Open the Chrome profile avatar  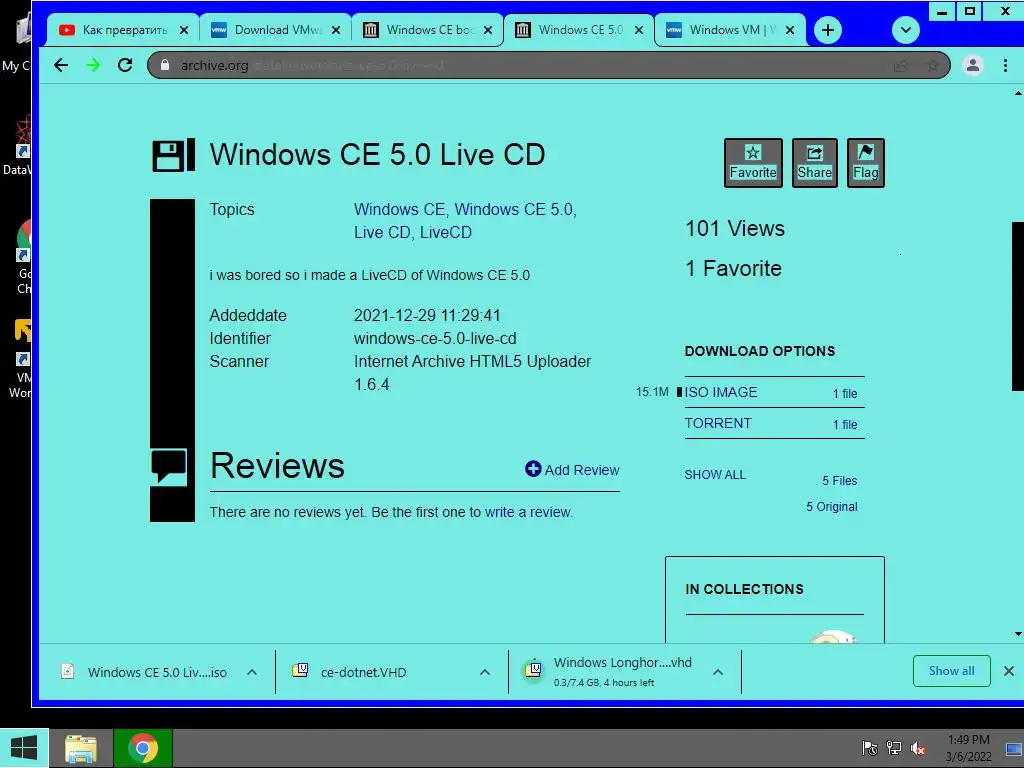coord(972,65)
